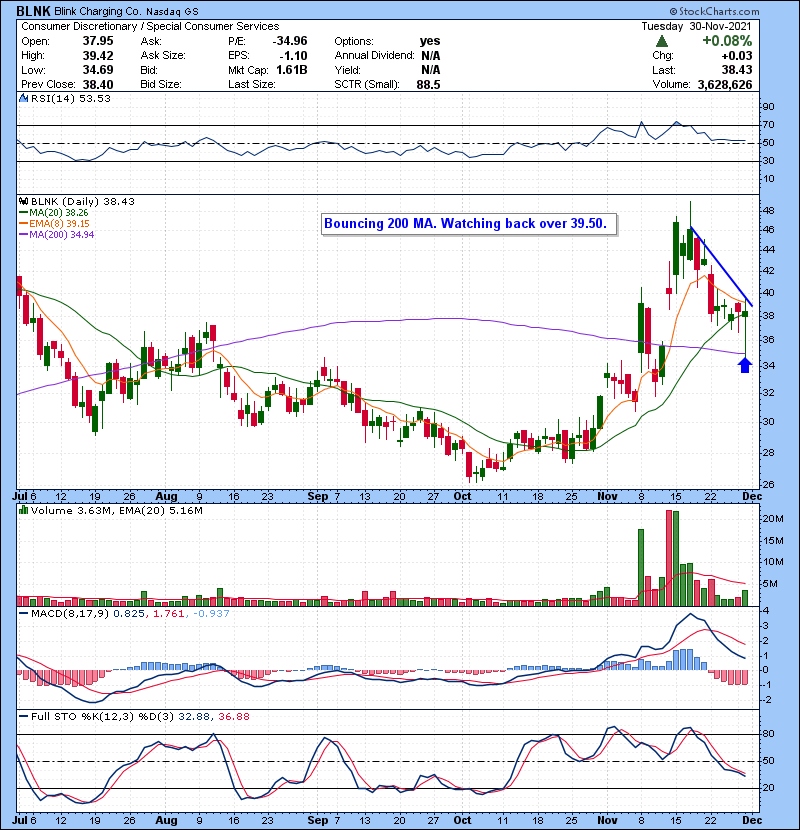Click the +0.08% percent change
The image size is (800, 830).
coord(727,41)
